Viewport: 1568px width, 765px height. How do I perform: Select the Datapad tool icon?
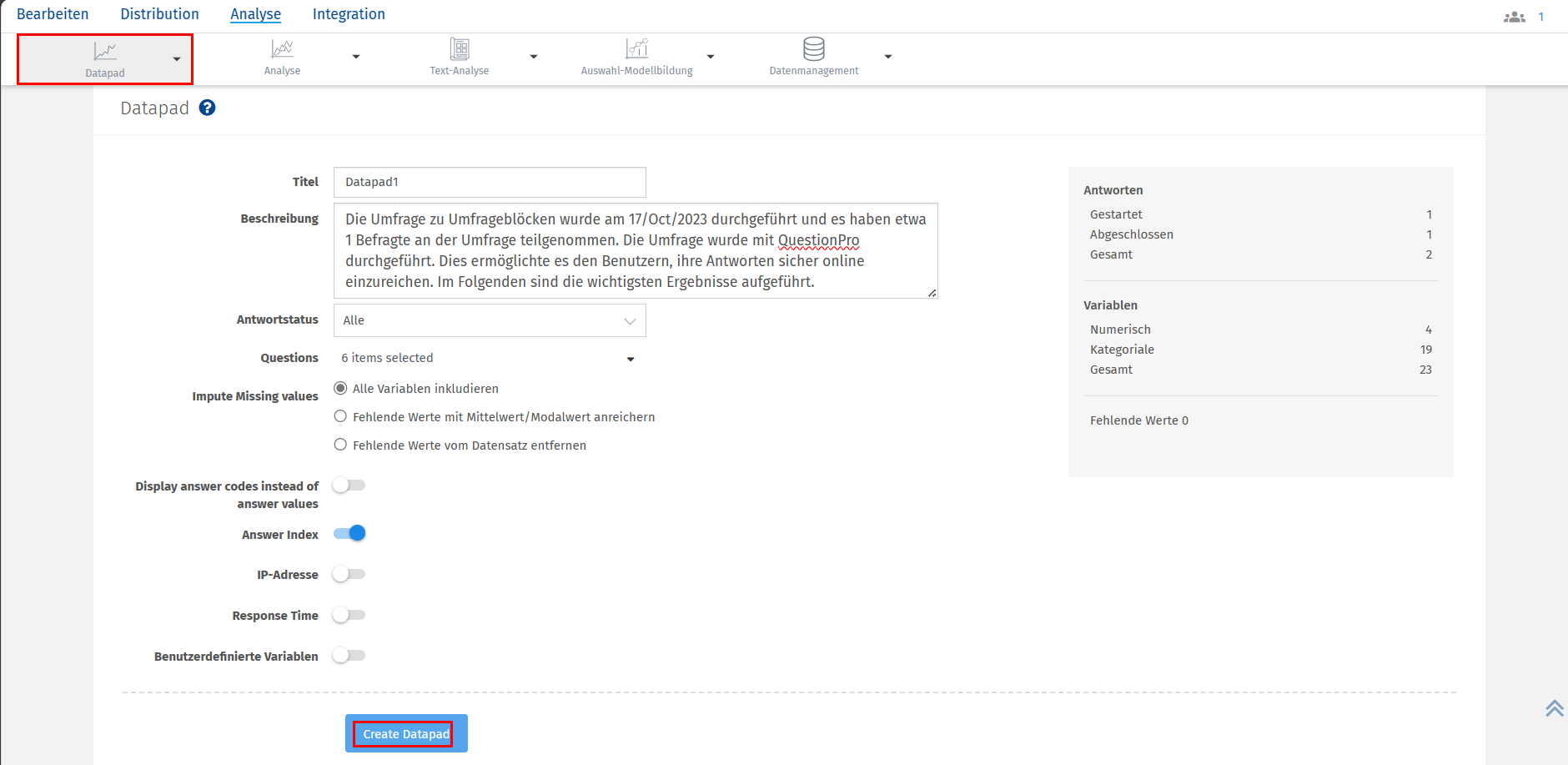(104, 52)
